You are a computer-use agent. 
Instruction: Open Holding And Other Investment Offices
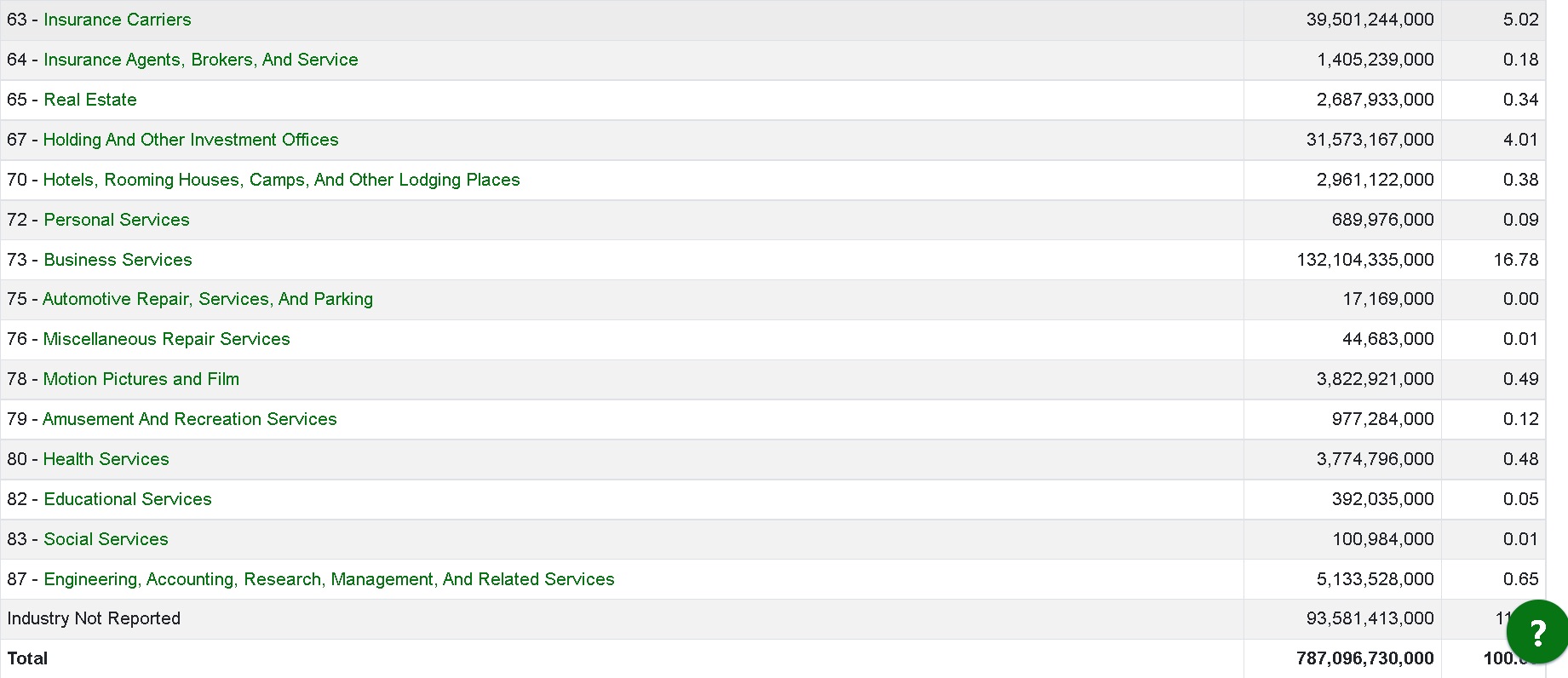point(191,140)
